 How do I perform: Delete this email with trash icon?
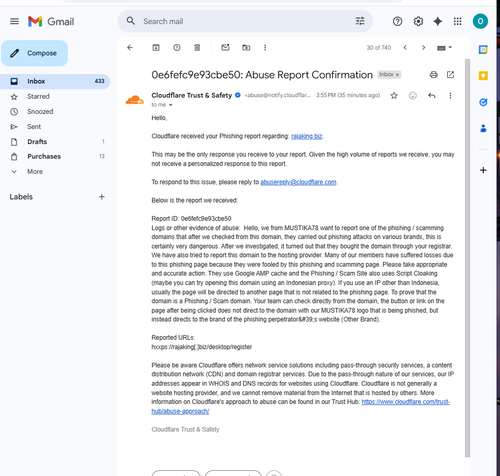tap(197, 48)
